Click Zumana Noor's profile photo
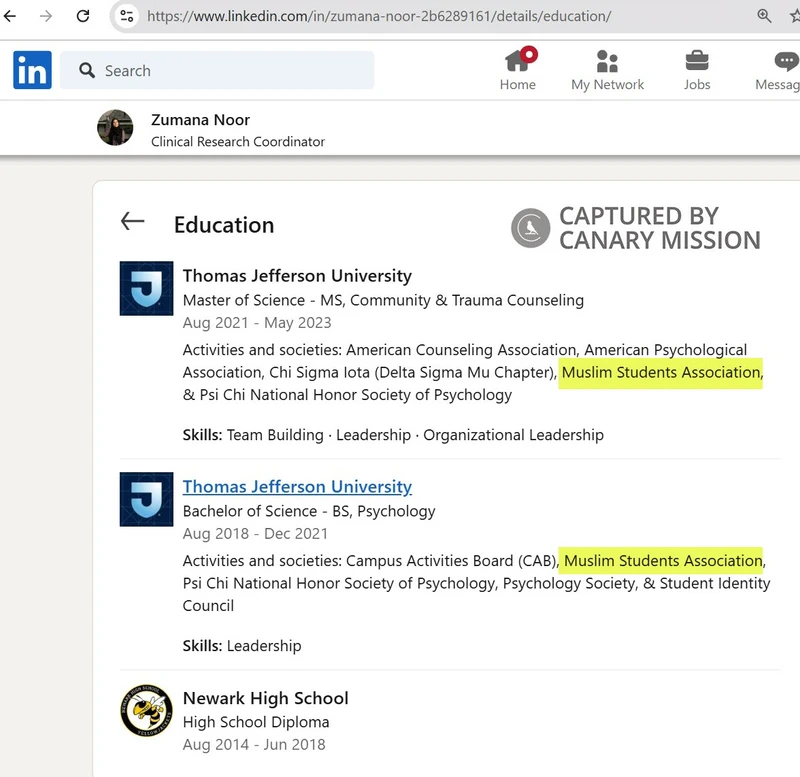The width and height of the screenshot is (800, 777). point(115,128)
